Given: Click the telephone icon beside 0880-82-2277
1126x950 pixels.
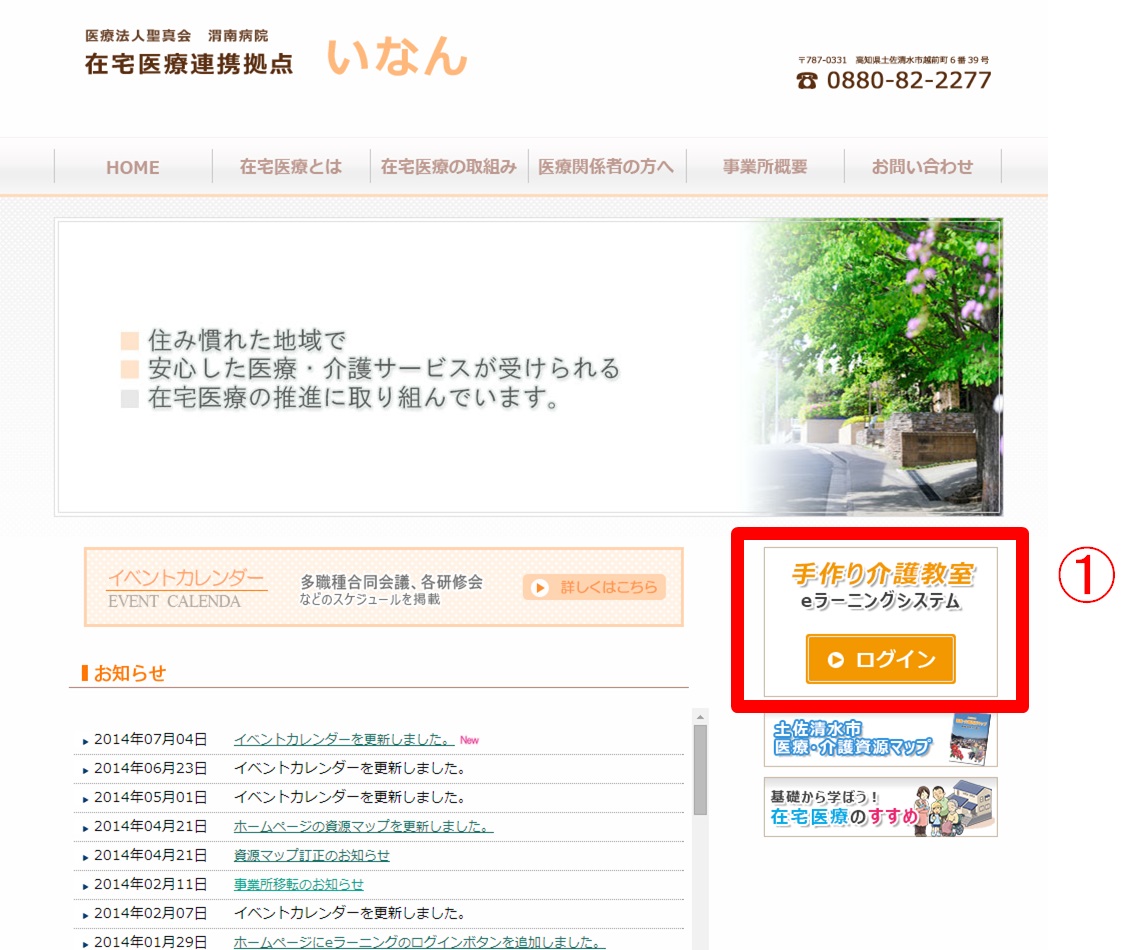Looking at the screenshot, I should coord(807,81).
